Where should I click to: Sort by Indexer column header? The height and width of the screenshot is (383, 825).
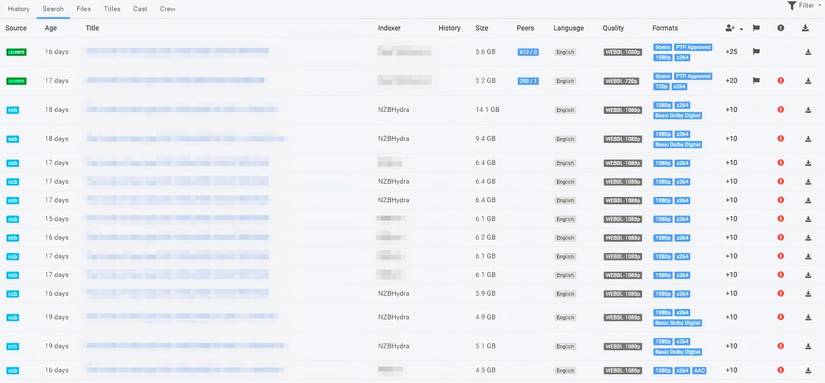pyautogui.click(x=389, y=28)
